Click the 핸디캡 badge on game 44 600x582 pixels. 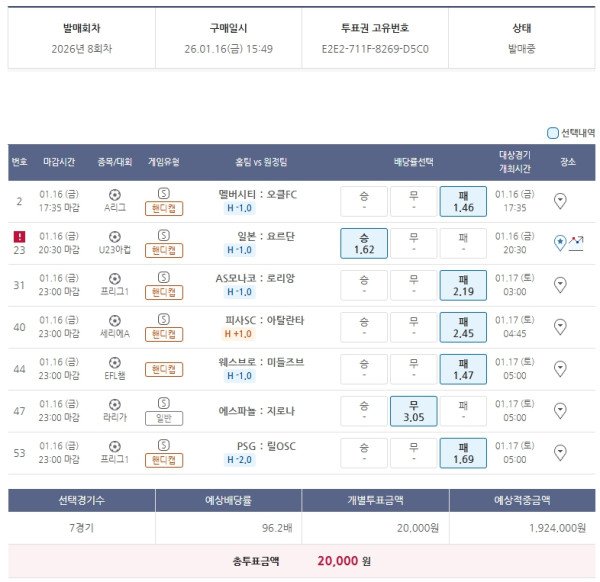[x=164, y=369]
